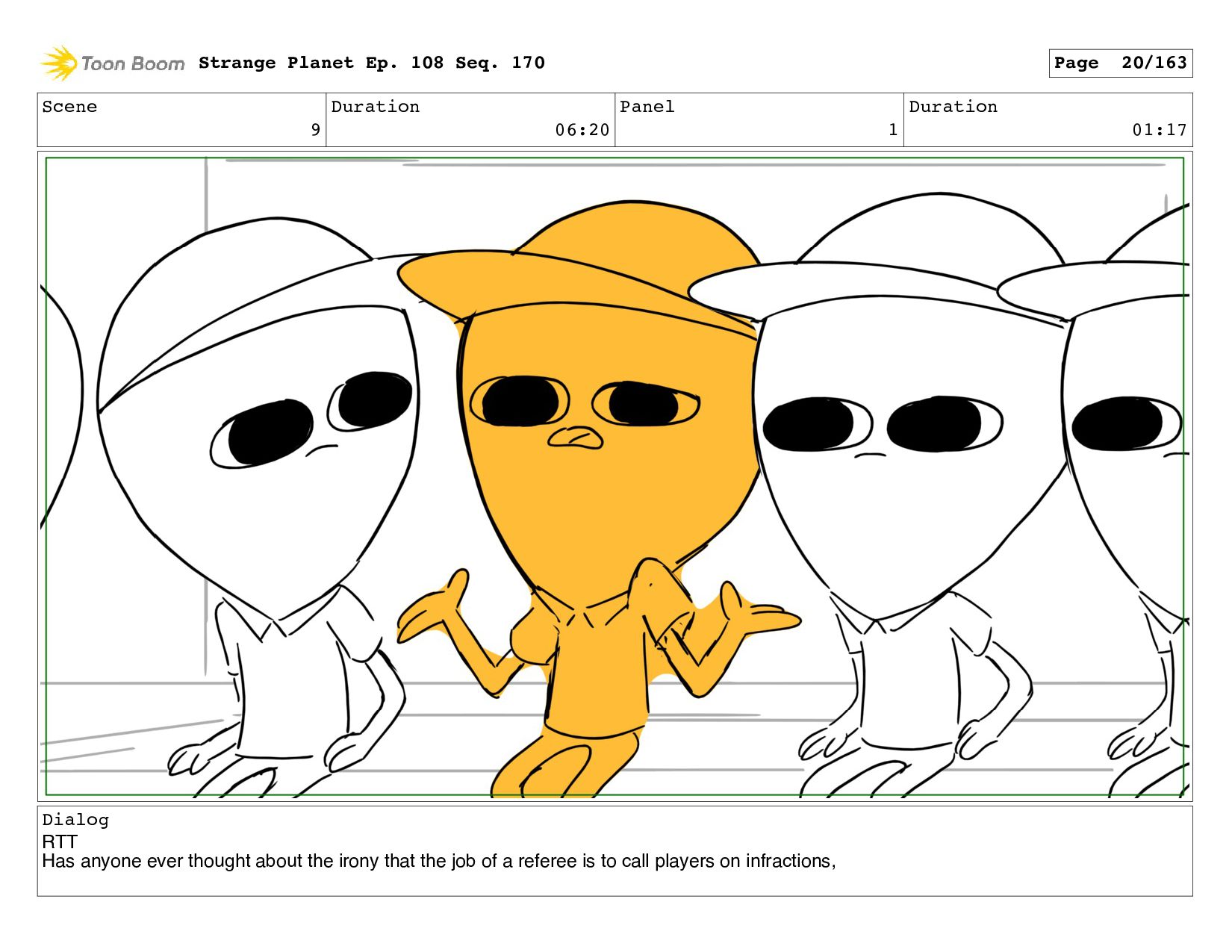This screenshot has width=1232, height=952.
Task: Select the title text 'Strange Planet Ep. 108 Seq. 170'
Action: coord(372,63)
